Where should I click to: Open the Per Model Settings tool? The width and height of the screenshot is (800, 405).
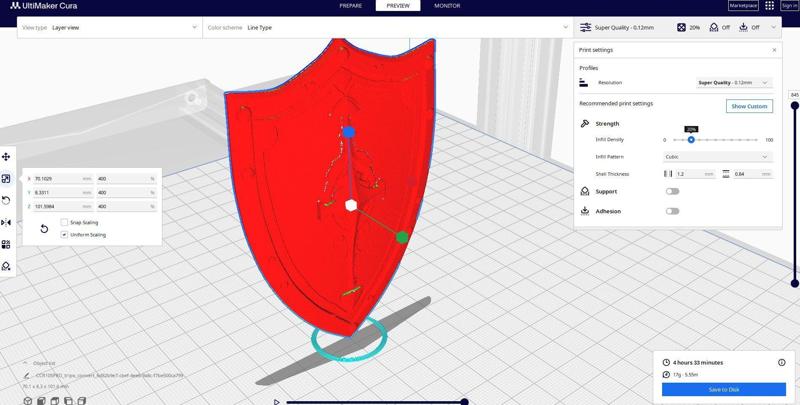6,244
